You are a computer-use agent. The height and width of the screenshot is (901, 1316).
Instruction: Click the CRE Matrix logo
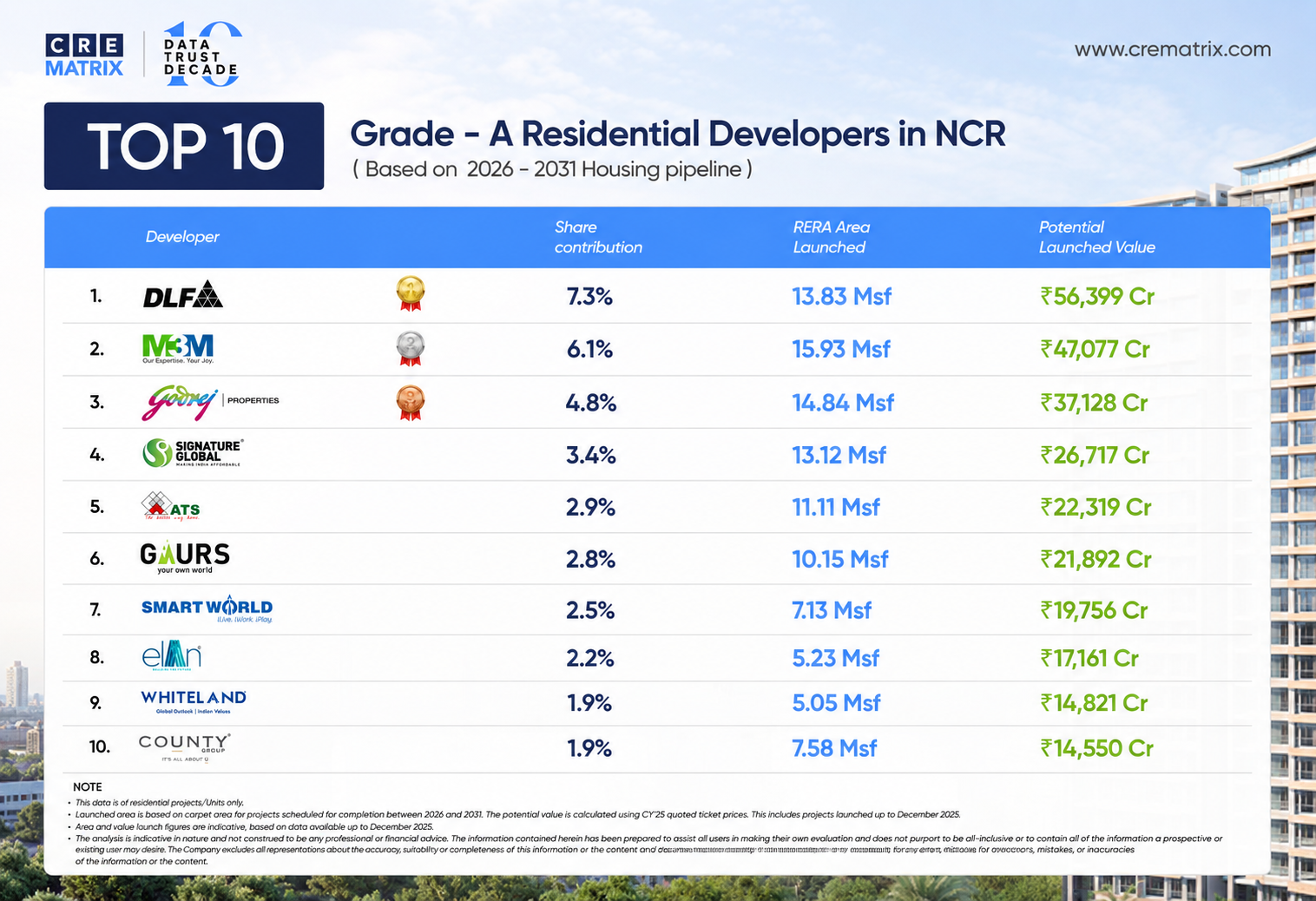click(x=84, y=56)
